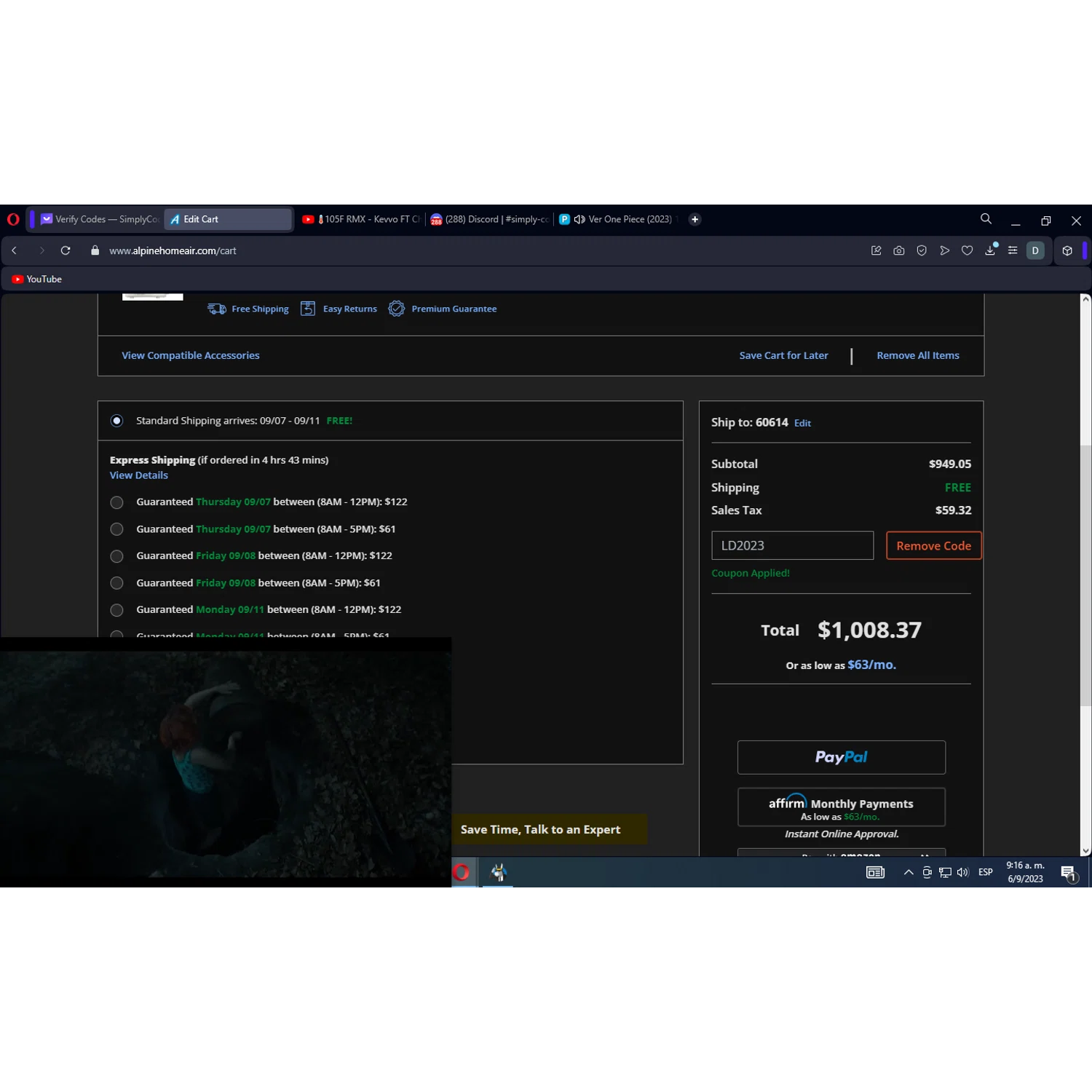Select Thursday 09/07 8AM-12PM $122 delivery
The image size is (1092, 1092).
click(x=116, y=502)
